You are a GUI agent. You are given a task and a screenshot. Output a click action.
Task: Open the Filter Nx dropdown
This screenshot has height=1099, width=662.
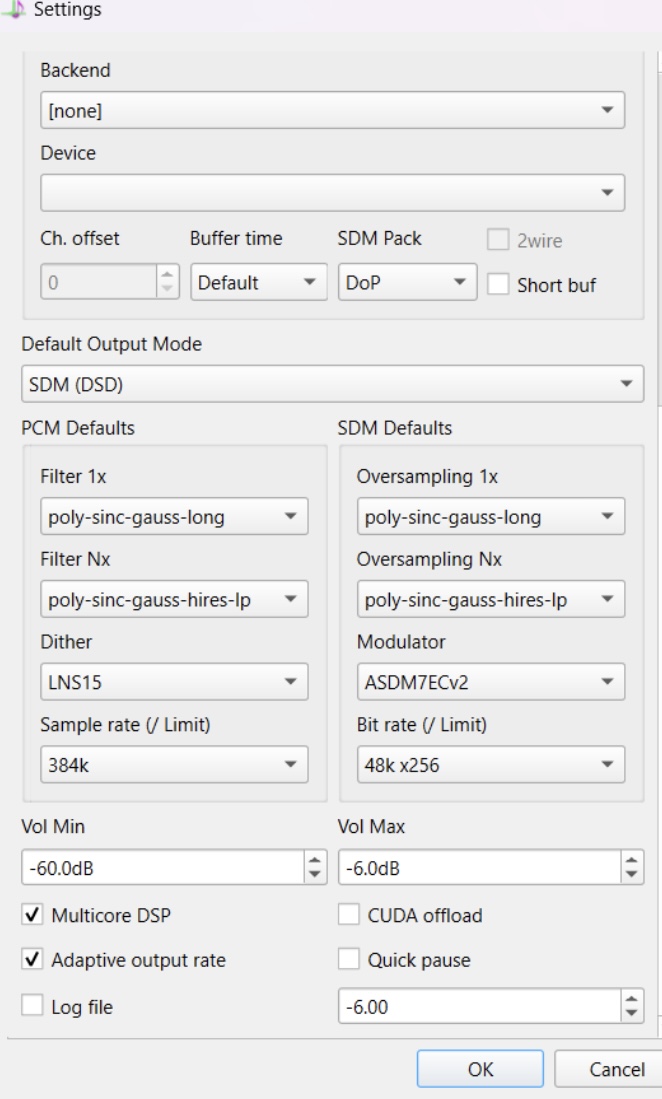coord(174,599)
